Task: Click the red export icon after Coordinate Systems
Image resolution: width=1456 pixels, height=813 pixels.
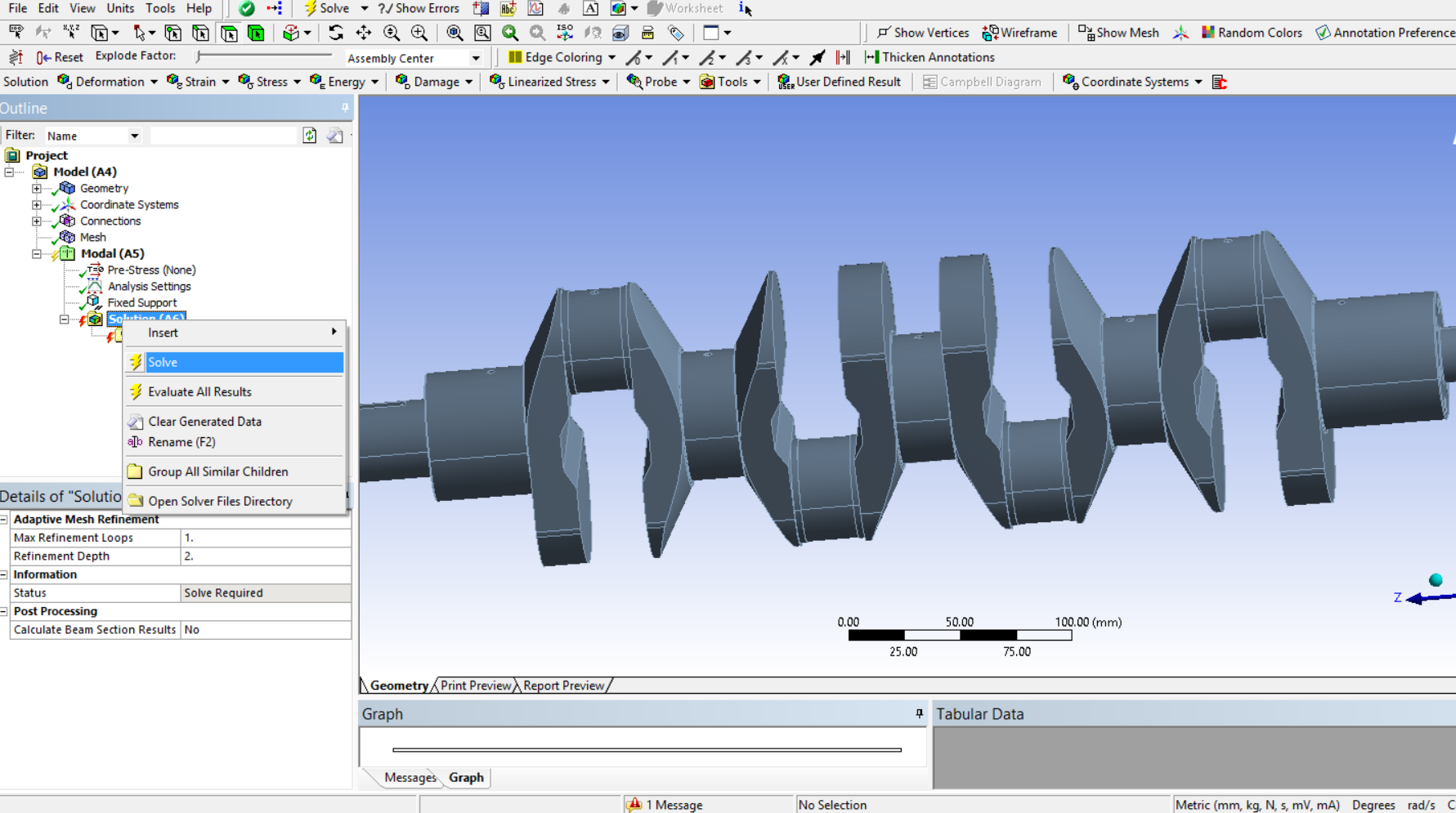Action: (1219, 82)
